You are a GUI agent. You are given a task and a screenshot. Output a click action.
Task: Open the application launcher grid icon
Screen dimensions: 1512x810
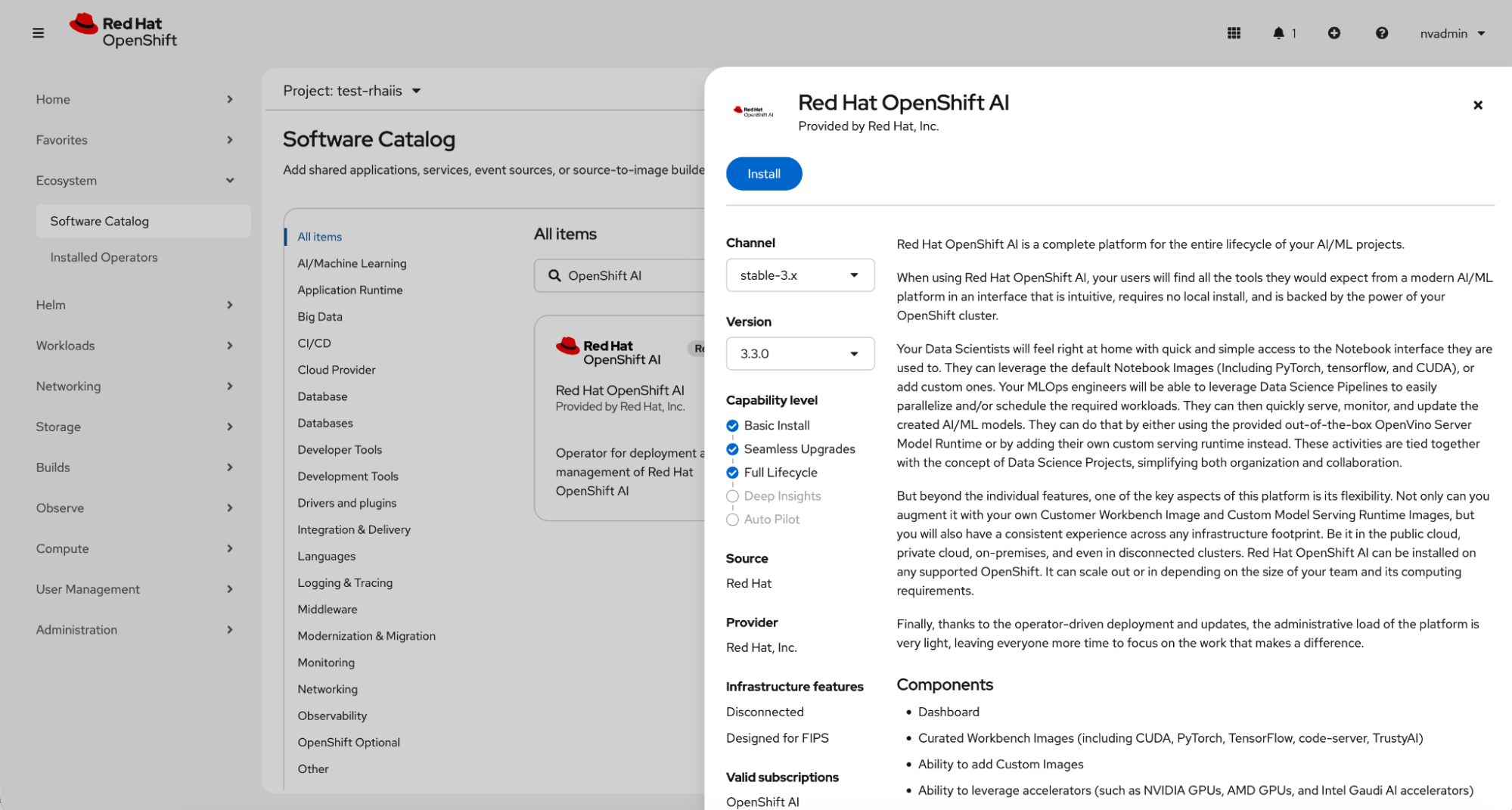pyautogui.click(x=1234, y=33)
